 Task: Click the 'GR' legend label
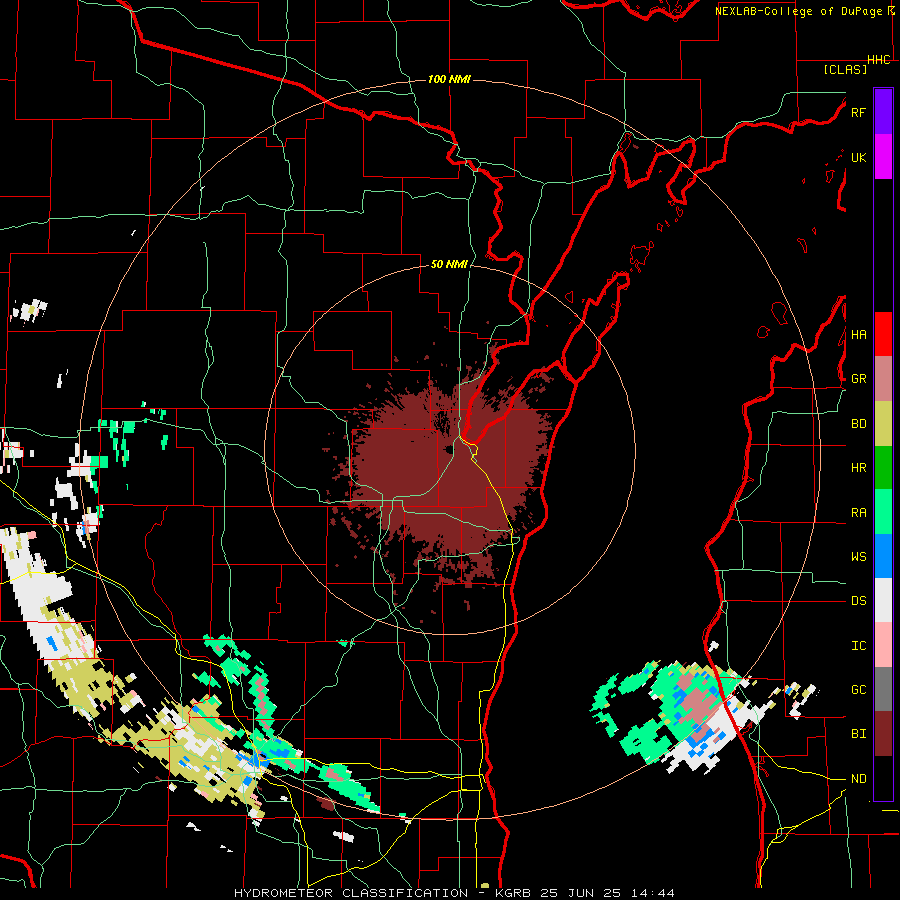pos(858,379)
